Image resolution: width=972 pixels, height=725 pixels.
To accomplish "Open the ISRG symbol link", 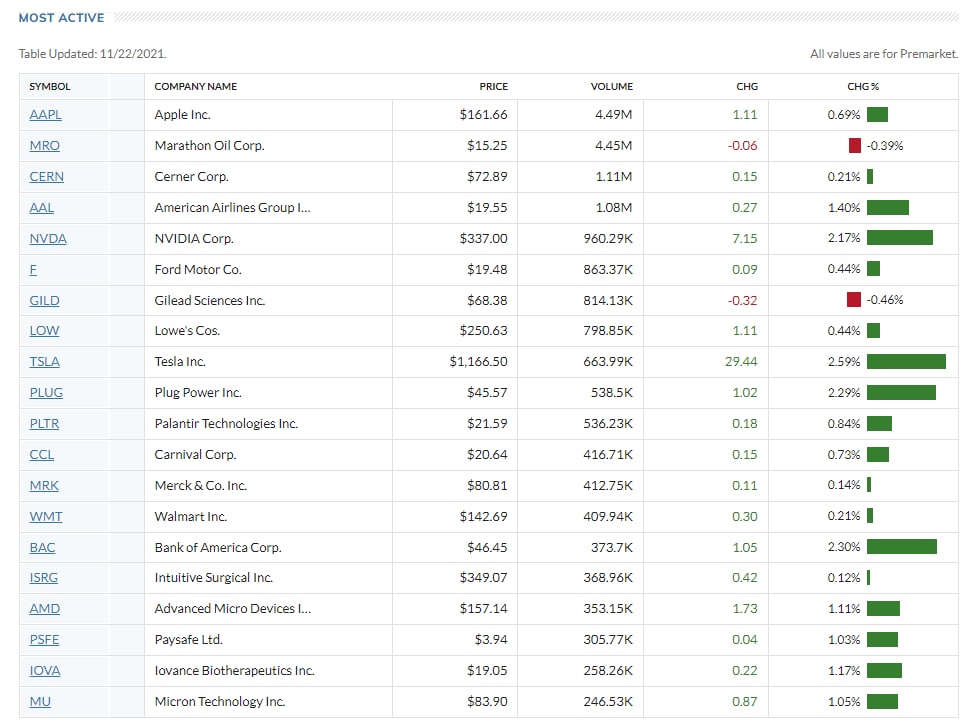I will pyautogui.click(x=43, y=578).
